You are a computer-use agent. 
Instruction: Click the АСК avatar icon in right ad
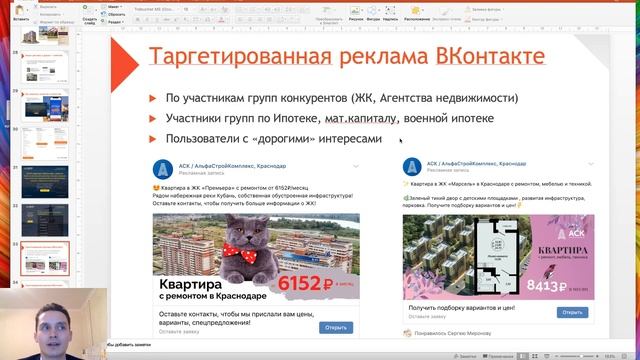[x=412, y=167]
